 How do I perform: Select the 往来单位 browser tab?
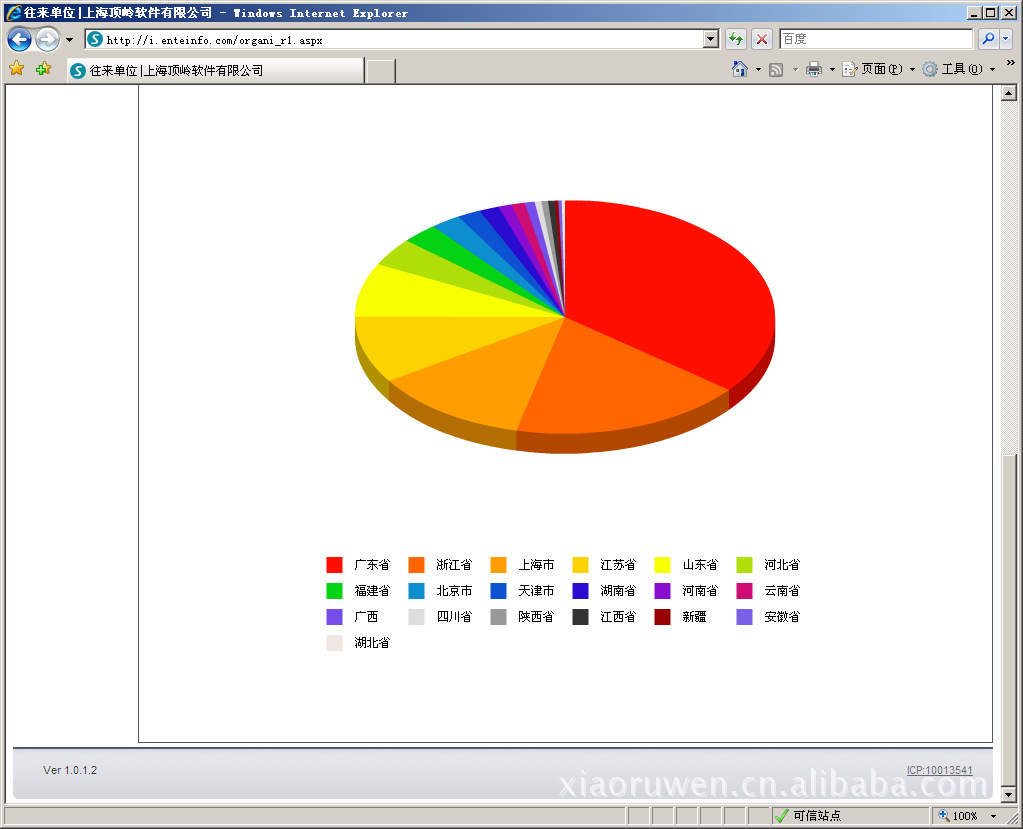215,71
